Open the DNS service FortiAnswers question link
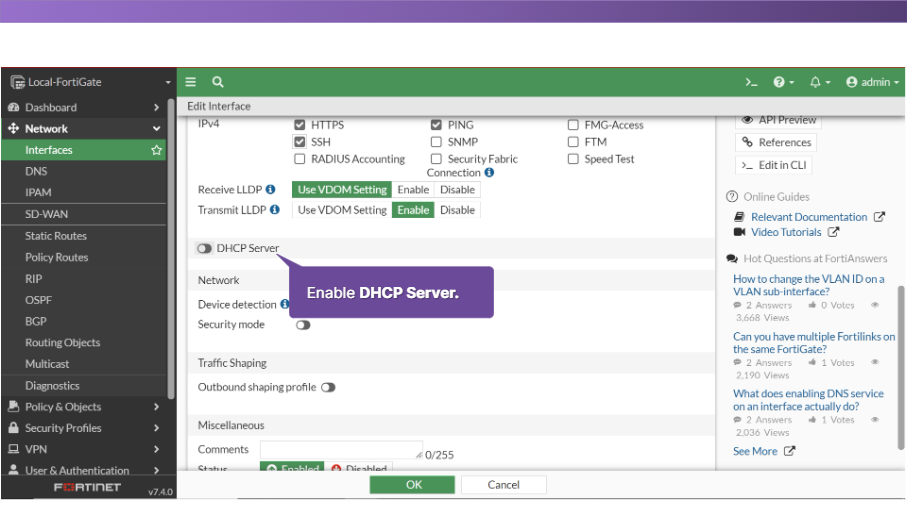 808,400
